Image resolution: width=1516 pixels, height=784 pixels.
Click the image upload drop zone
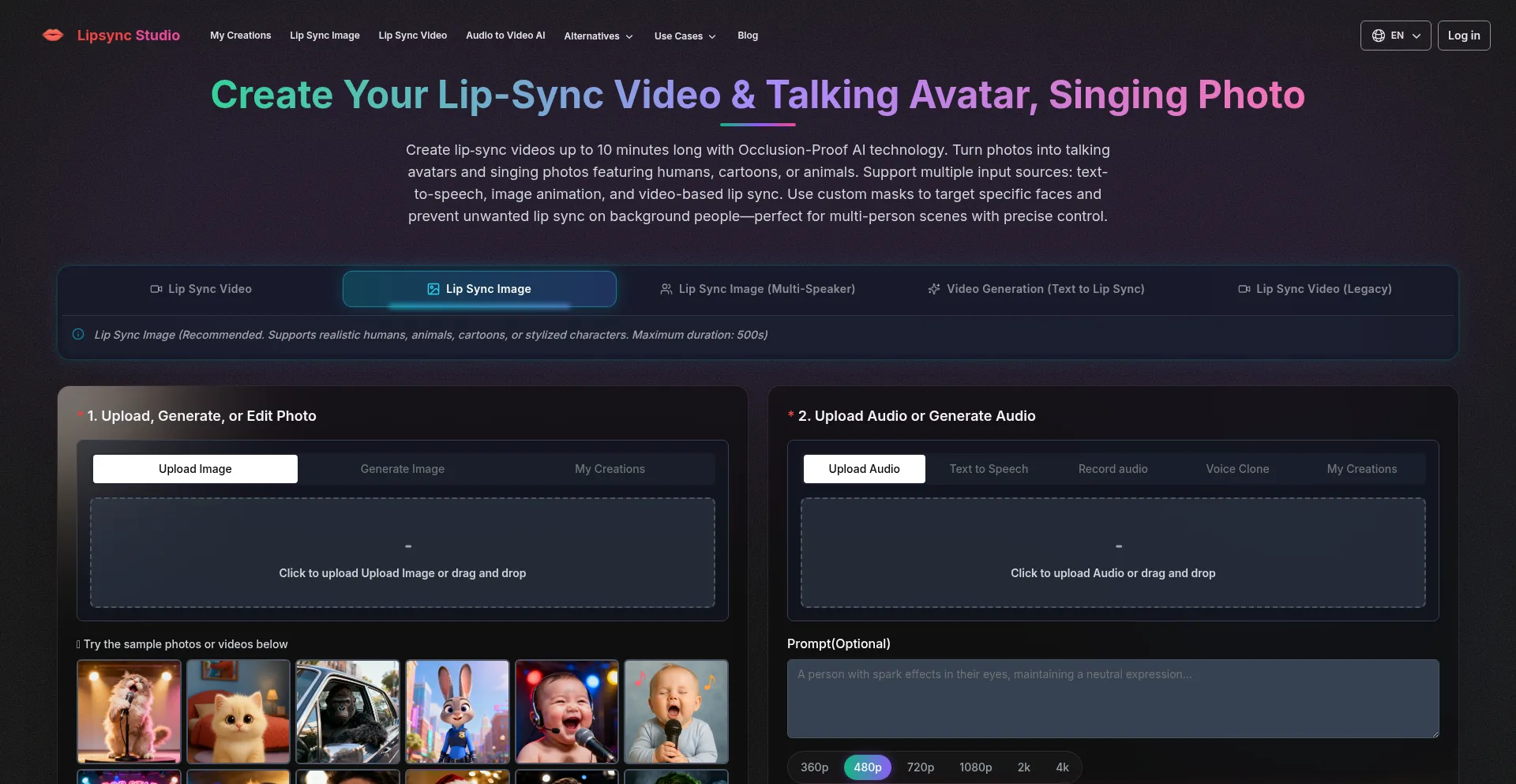[x=403, y=553]
